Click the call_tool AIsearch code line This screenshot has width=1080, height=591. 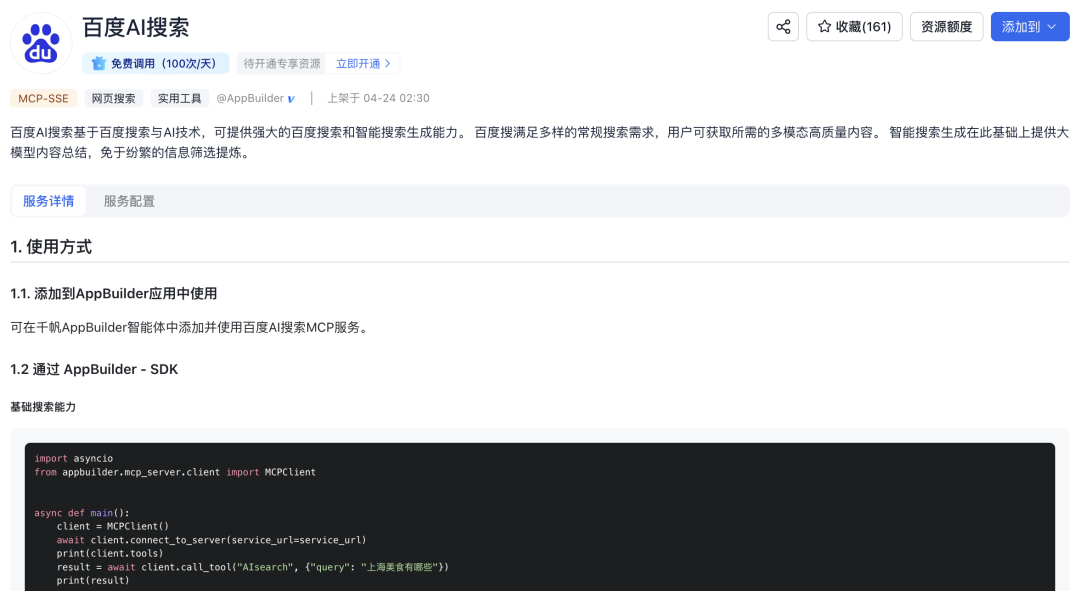click(x=253, y=567)
